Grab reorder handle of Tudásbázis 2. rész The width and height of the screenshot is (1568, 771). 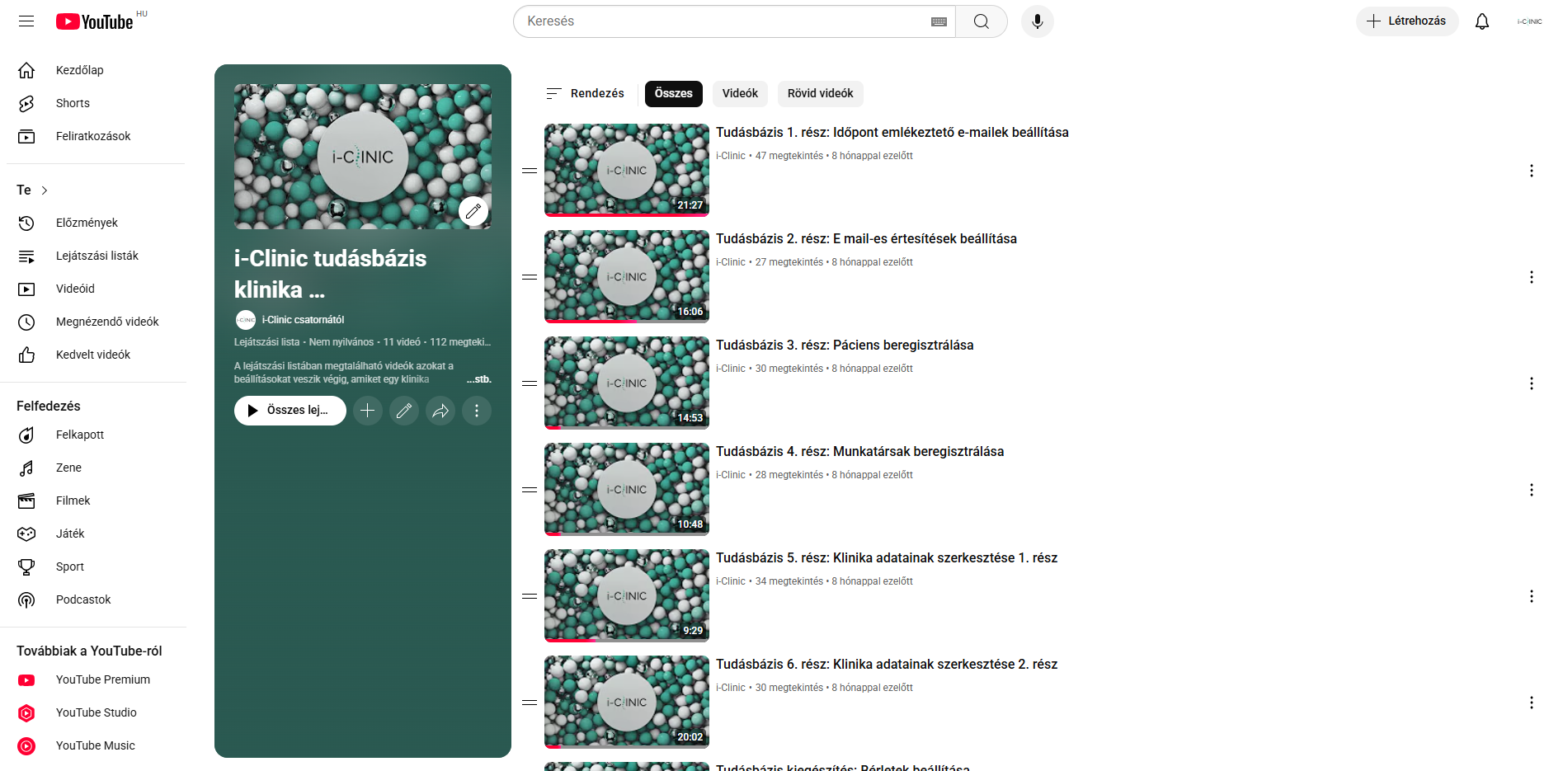pos(530,277)
